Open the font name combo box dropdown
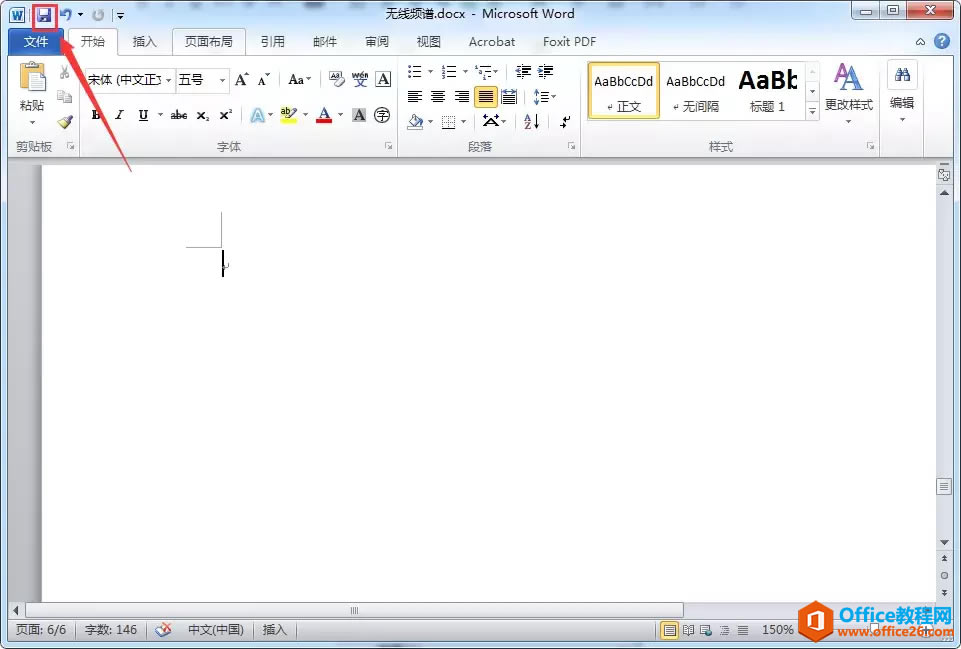 (x=169, y=80)
